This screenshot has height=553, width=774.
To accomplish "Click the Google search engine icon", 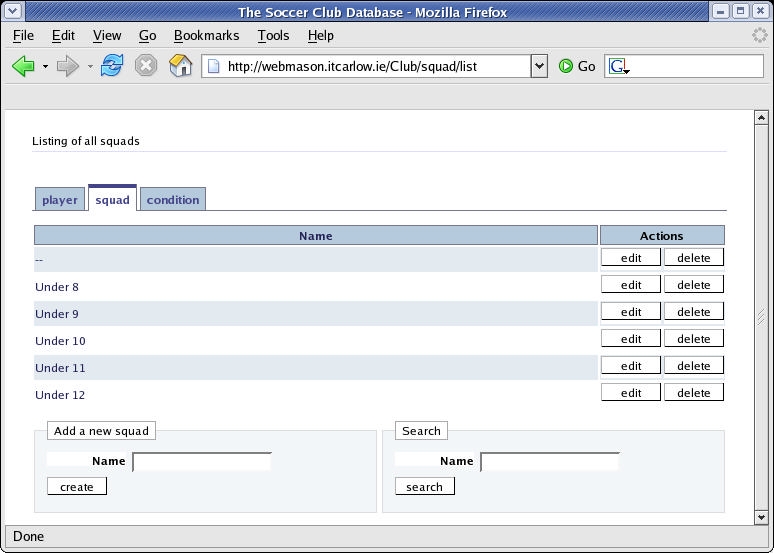I will point(619,67).
